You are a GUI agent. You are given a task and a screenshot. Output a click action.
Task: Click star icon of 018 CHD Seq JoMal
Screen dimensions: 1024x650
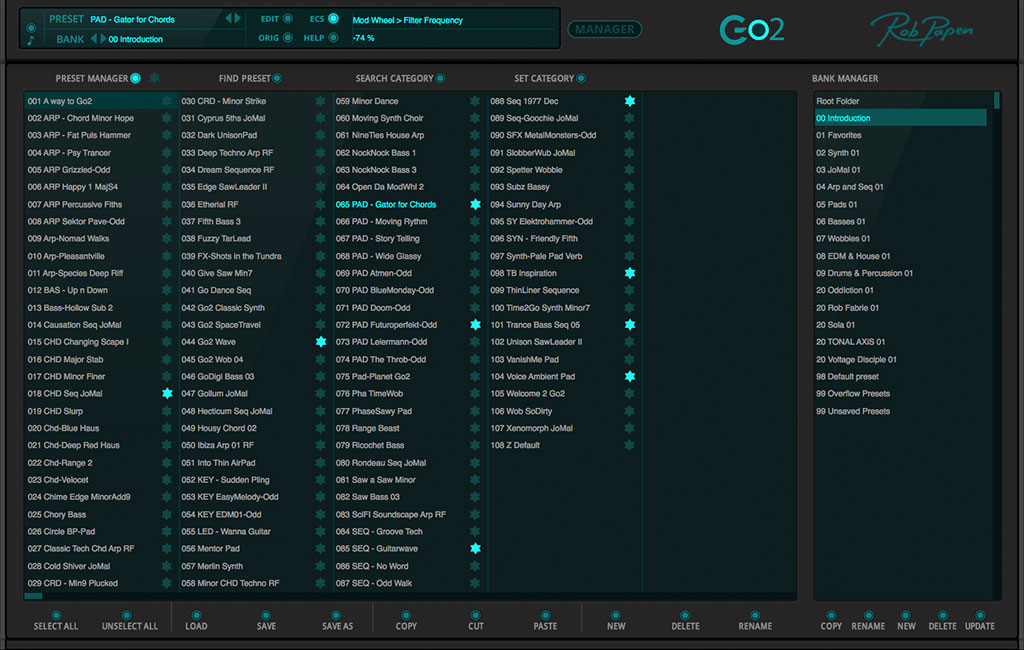click(167, 394)
